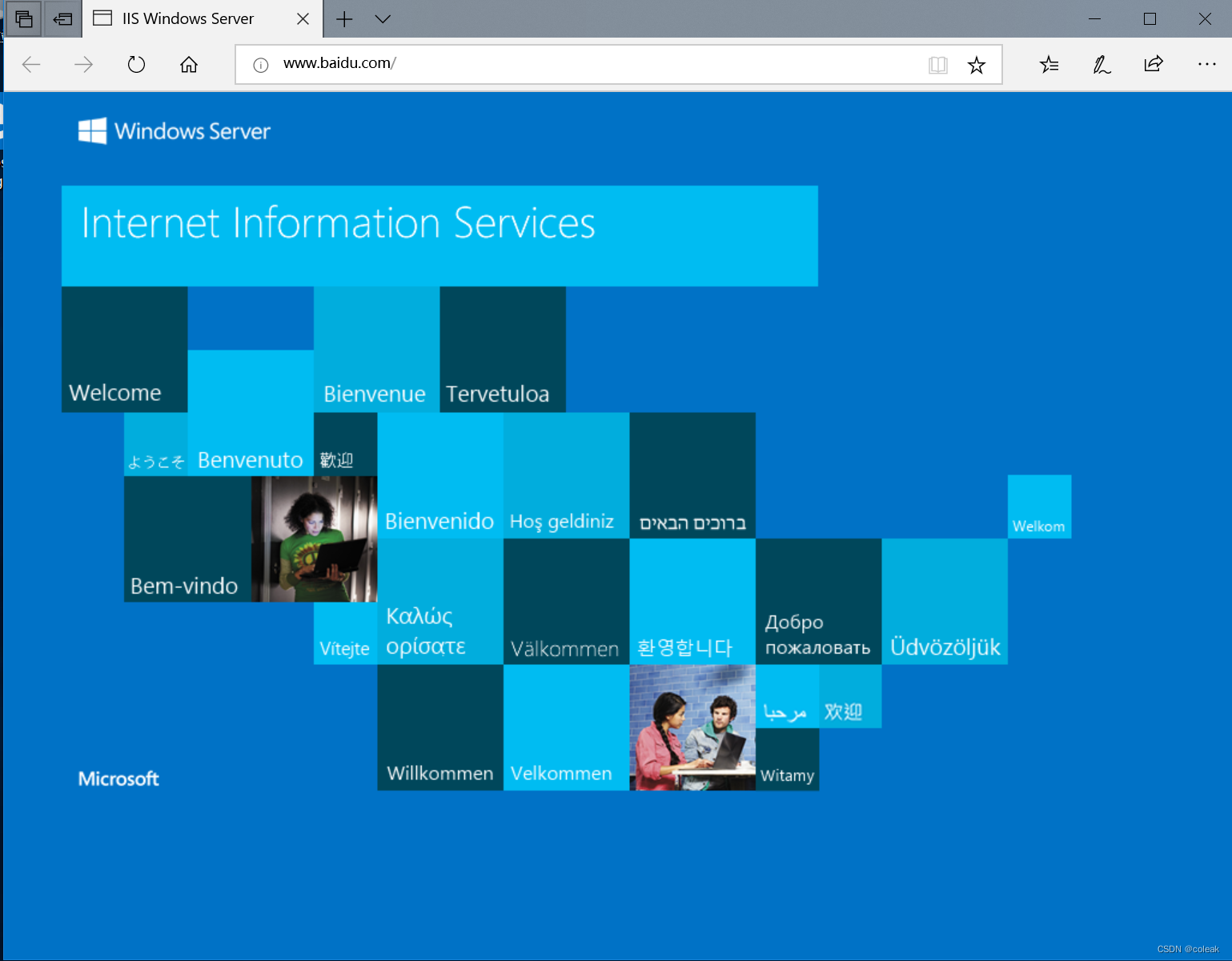1232x961 pixels.
Task: Set these tabs aside icon
Action: point(62,18)
